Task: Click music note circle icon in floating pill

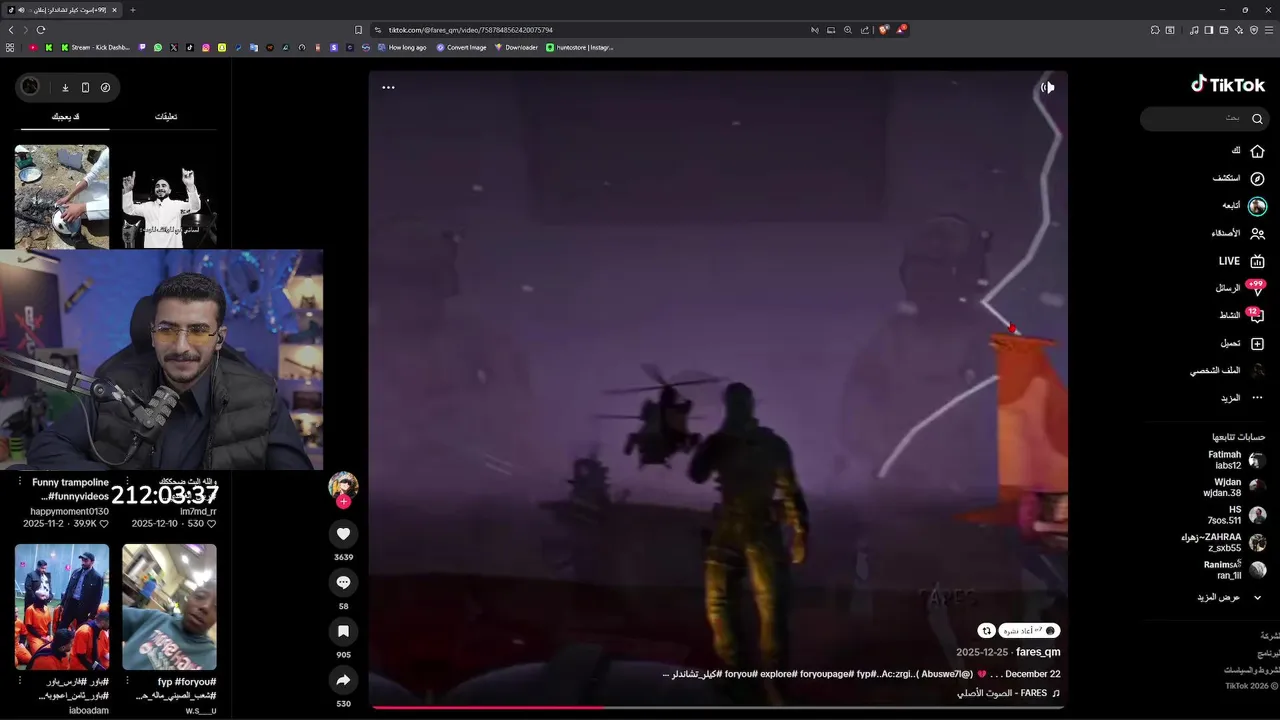Action: (x=105, y=88)
